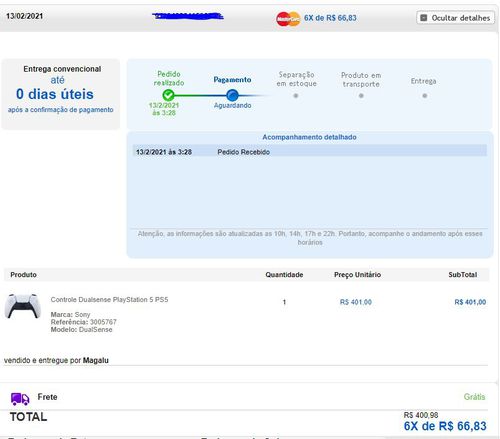This screenshot has height=439, width=500.
Task: Click the Preço Unitário column header
Action: [357, 275]
